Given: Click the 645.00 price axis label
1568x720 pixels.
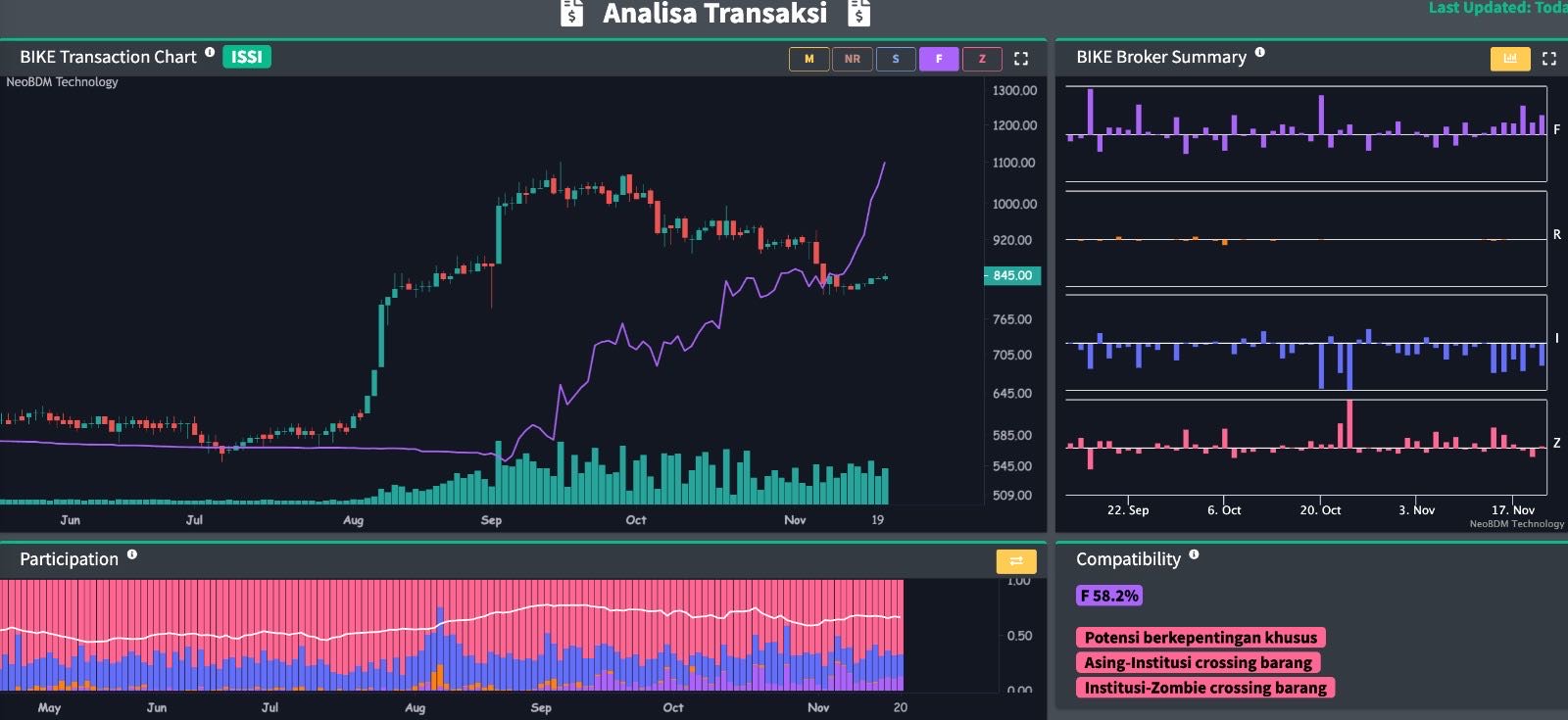Looking at the screenshot, I should (1012, 394).
